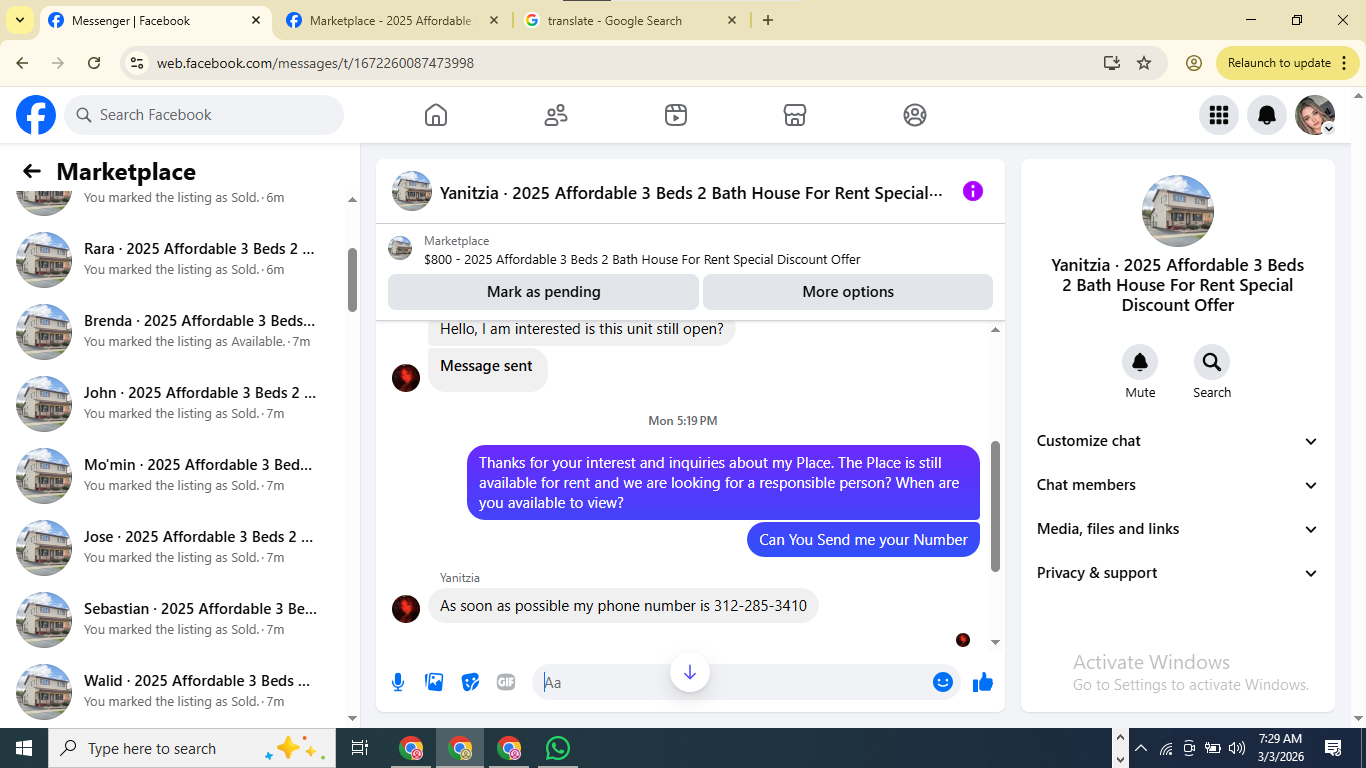Screen dimensions: 1366x768
Task: Open the Marketplace storefront icon
Action: click(795, 115)
